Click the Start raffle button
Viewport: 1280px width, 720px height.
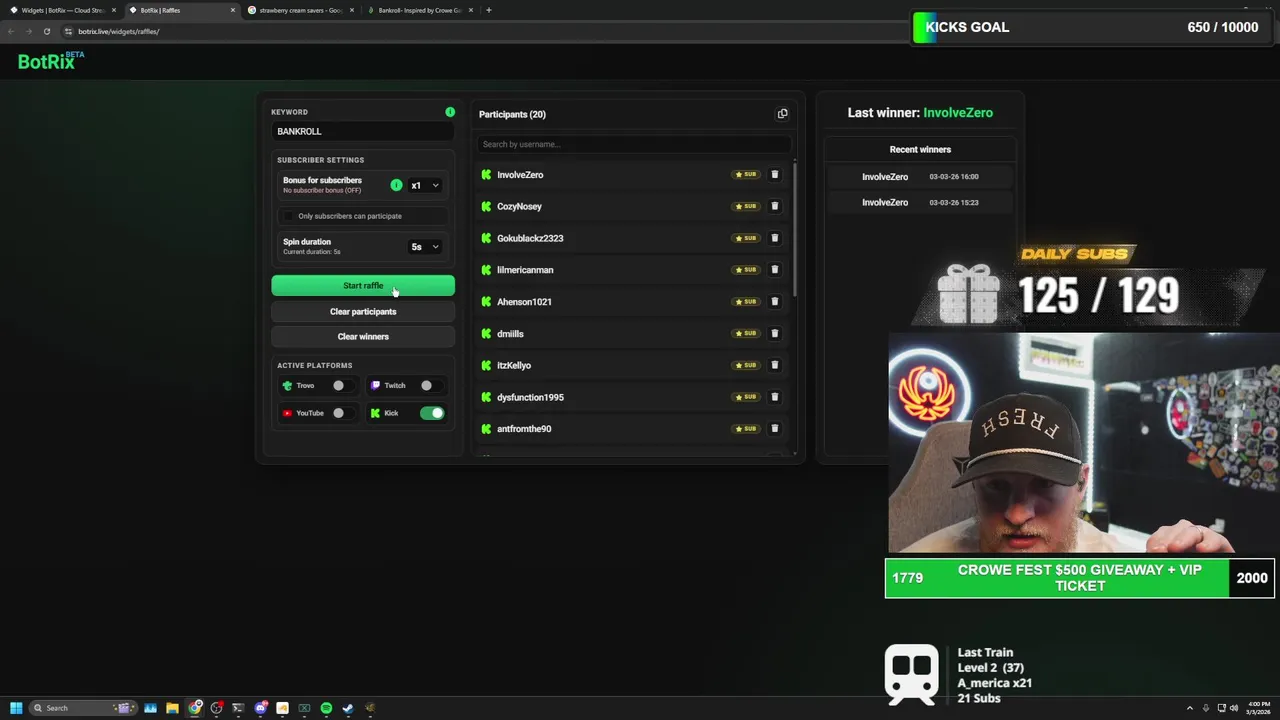(x=363, y=286)
